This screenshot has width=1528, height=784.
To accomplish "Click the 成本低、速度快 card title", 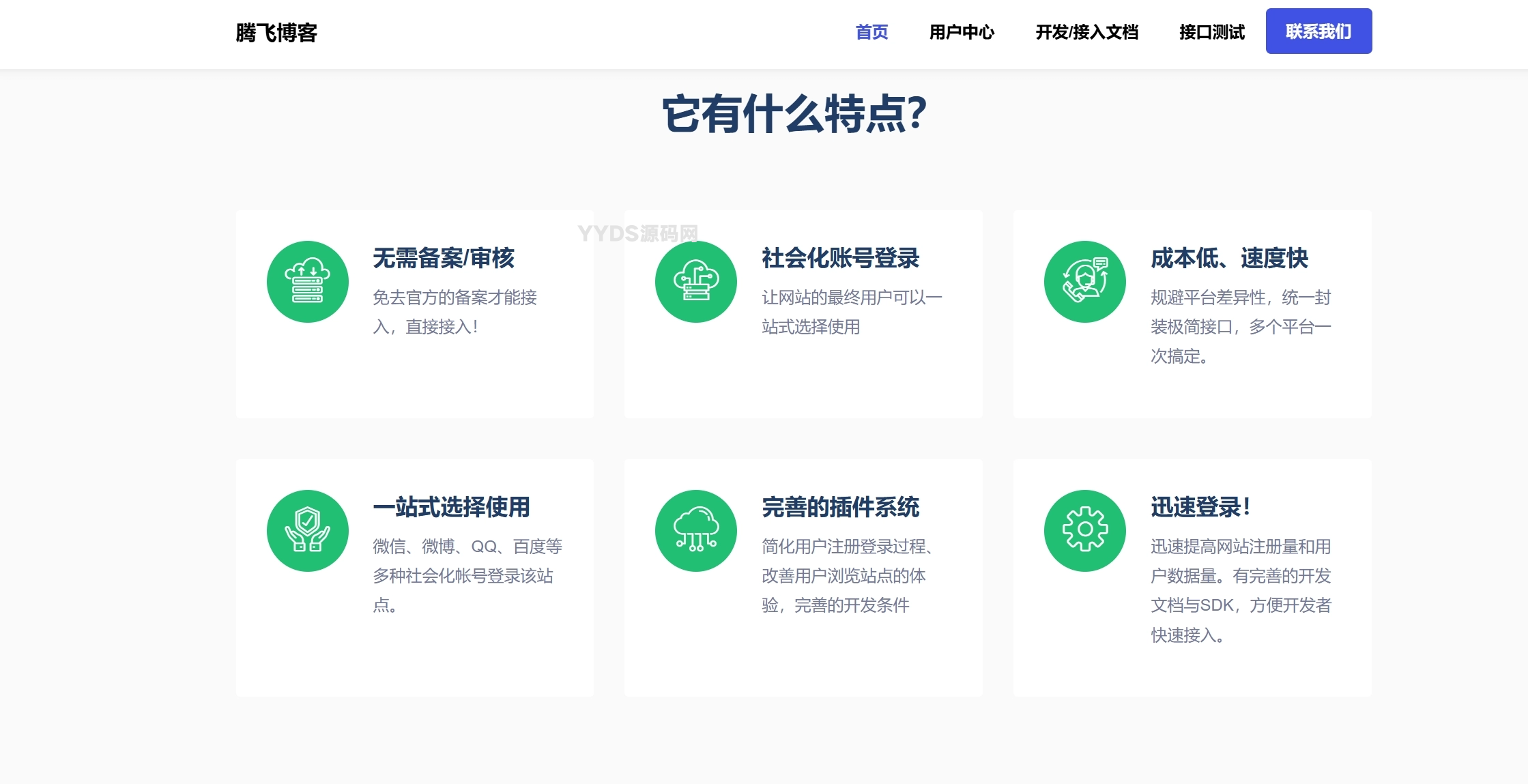I will 1229,258.
